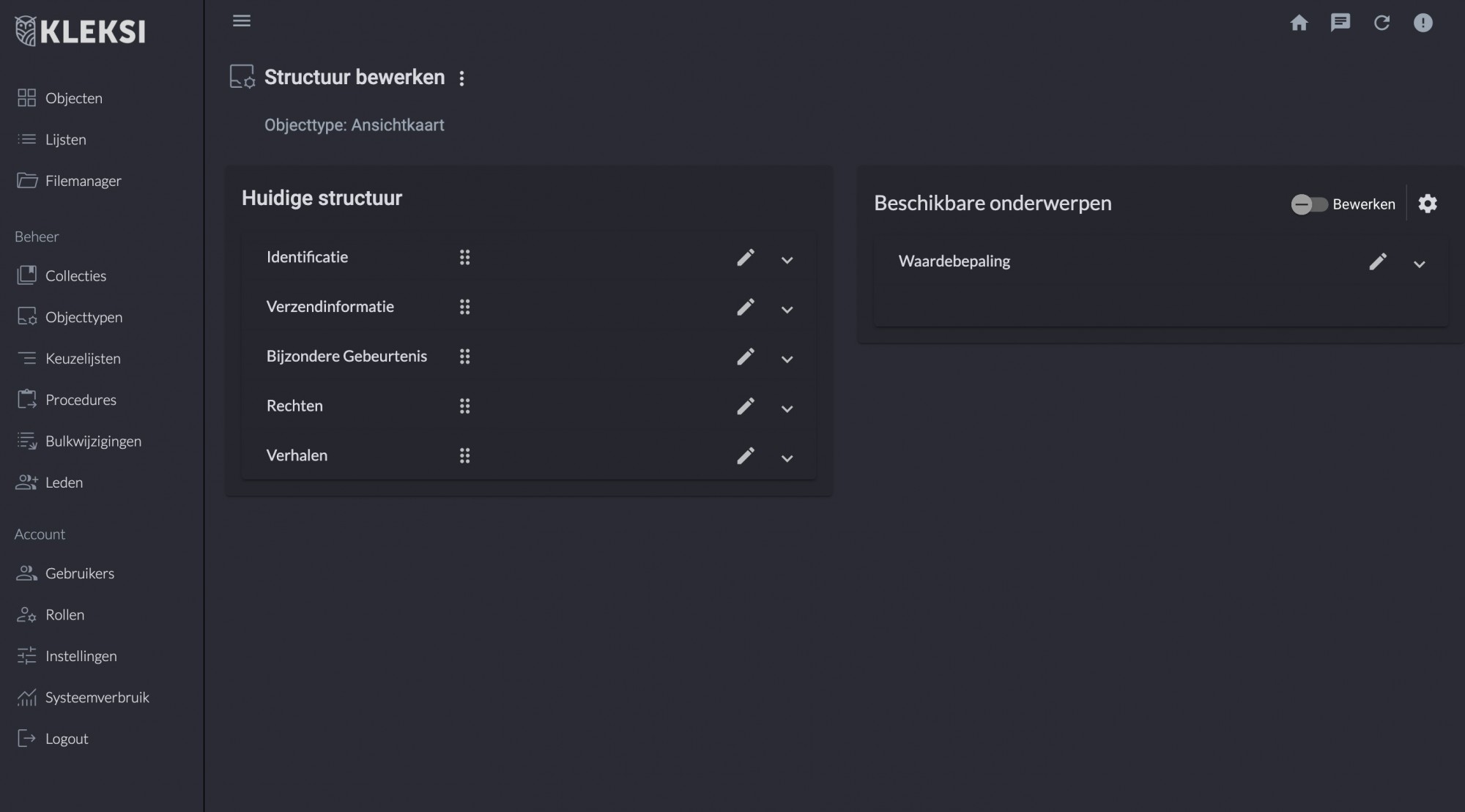The image size is (1465, 812).
Task: Click the Objecten sidebar icon
Action: coord(26,97)
